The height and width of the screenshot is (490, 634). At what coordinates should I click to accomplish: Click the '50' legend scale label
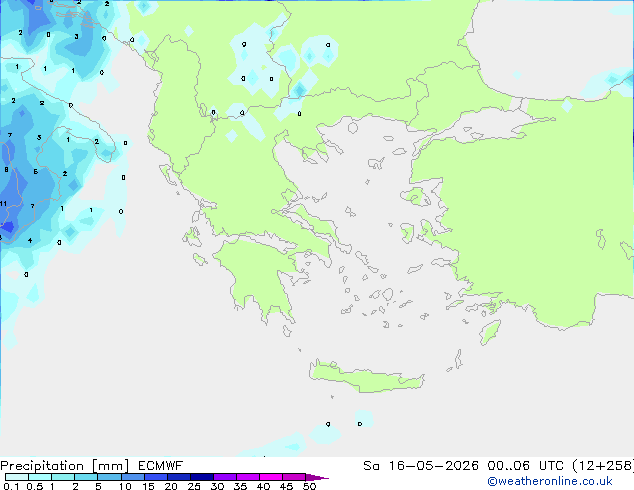point(310,486)
